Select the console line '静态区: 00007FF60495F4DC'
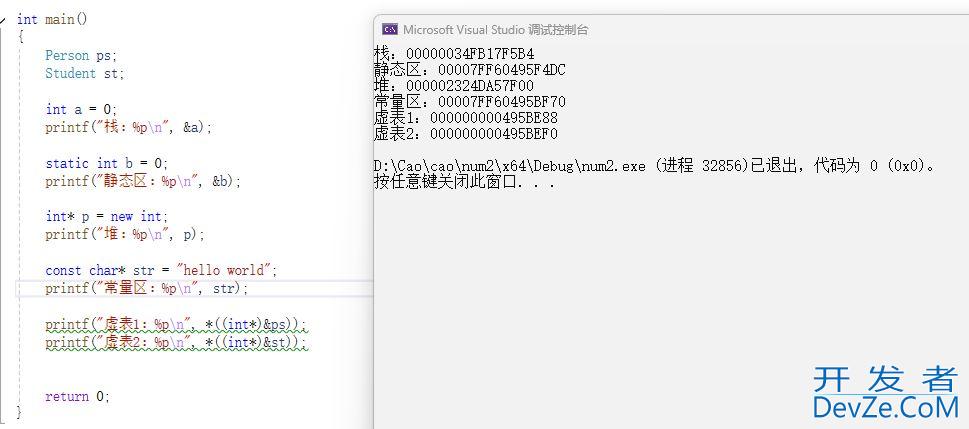Viewport: 969px width, 429px height. coord(470,70)
